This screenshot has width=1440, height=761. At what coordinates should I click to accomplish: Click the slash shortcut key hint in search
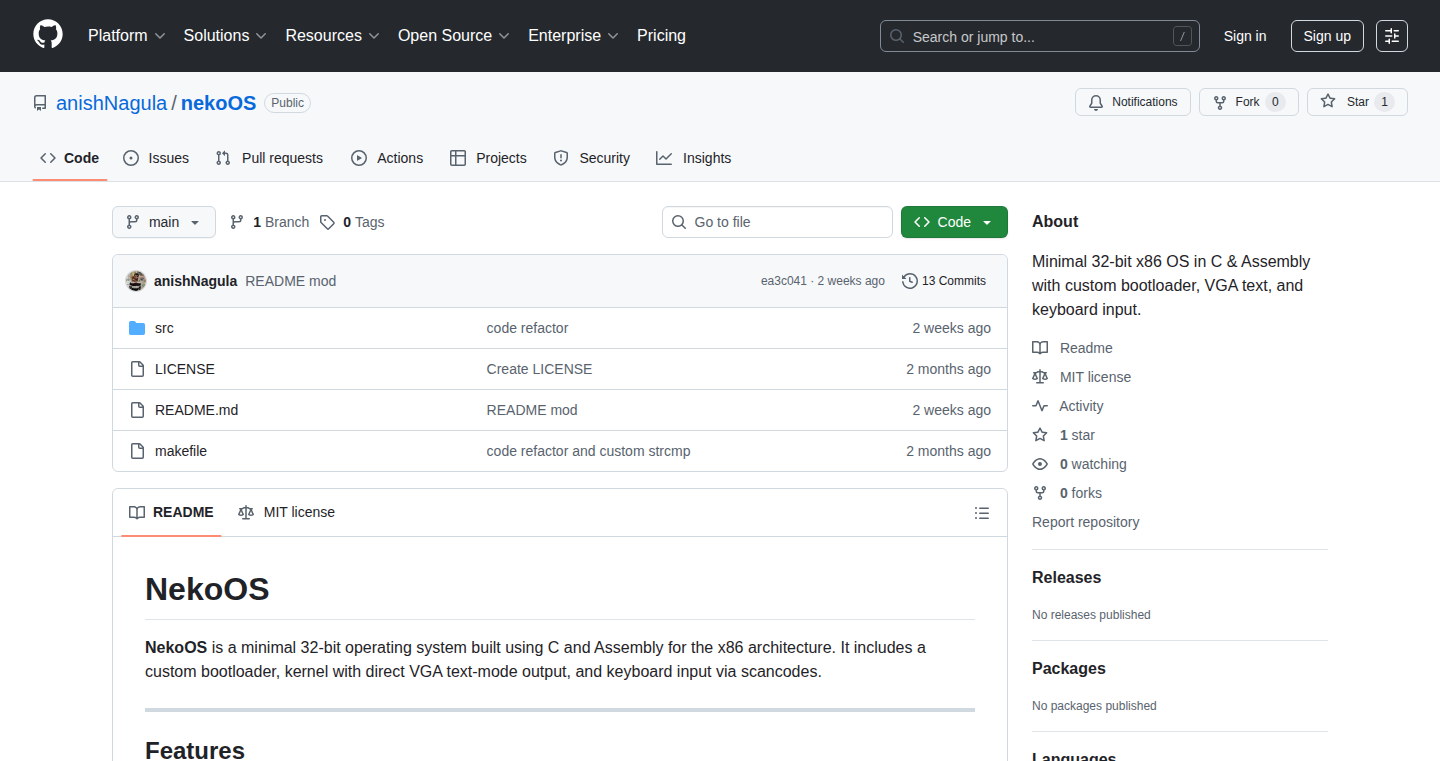[x=1182, y=37]
